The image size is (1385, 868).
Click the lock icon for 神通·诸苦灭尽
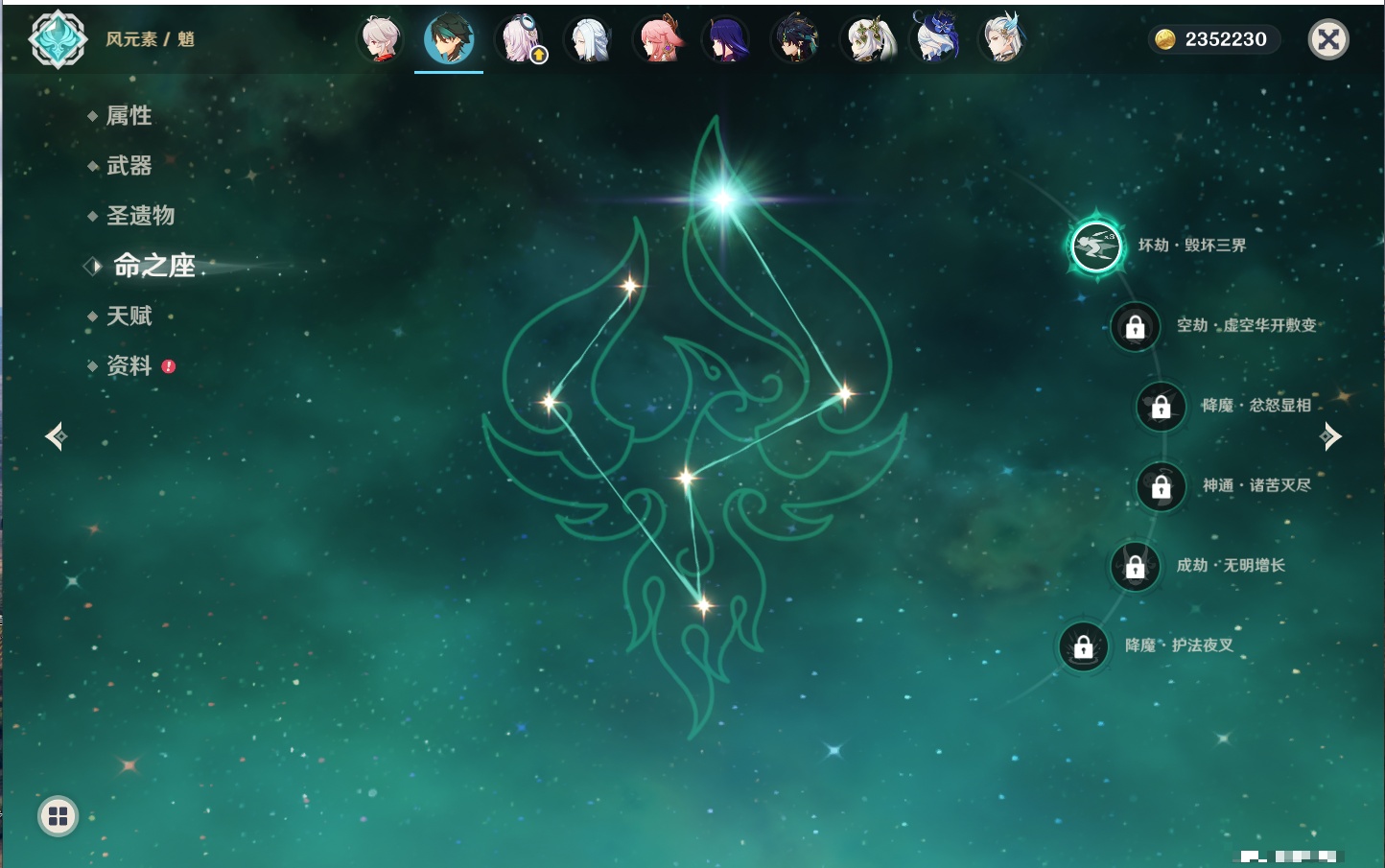1161,487
